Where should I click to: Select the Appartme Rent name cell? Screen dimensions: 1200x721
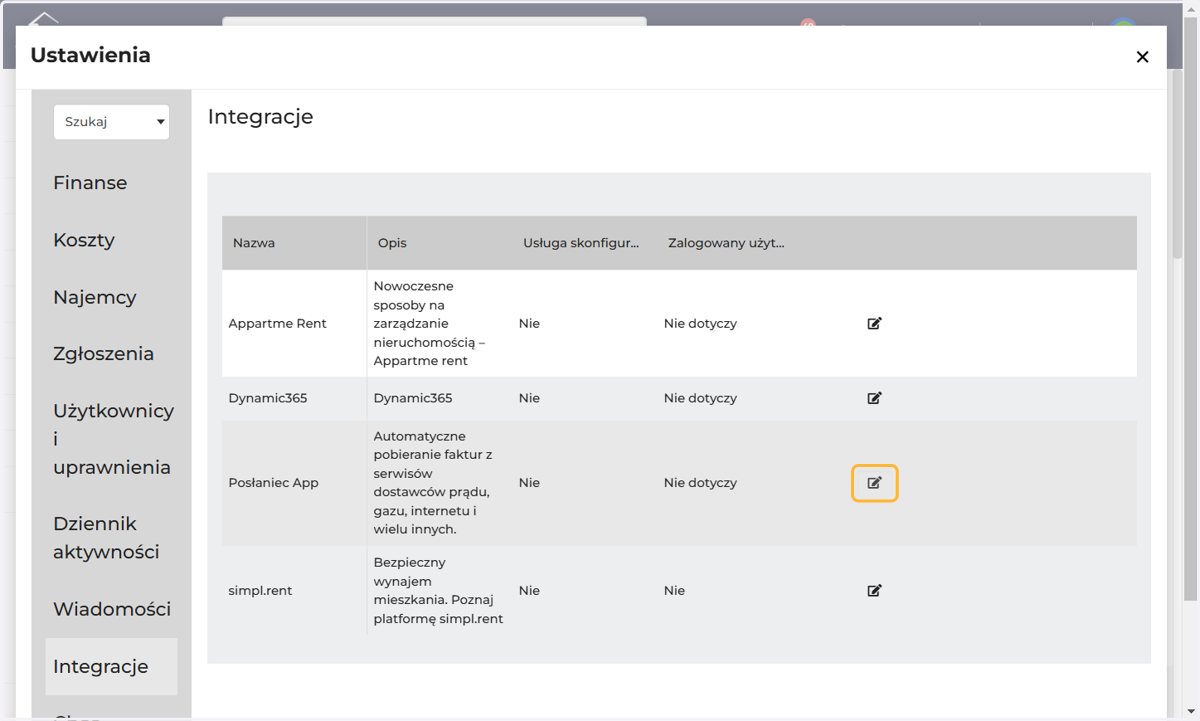click(x=294, y=324)
